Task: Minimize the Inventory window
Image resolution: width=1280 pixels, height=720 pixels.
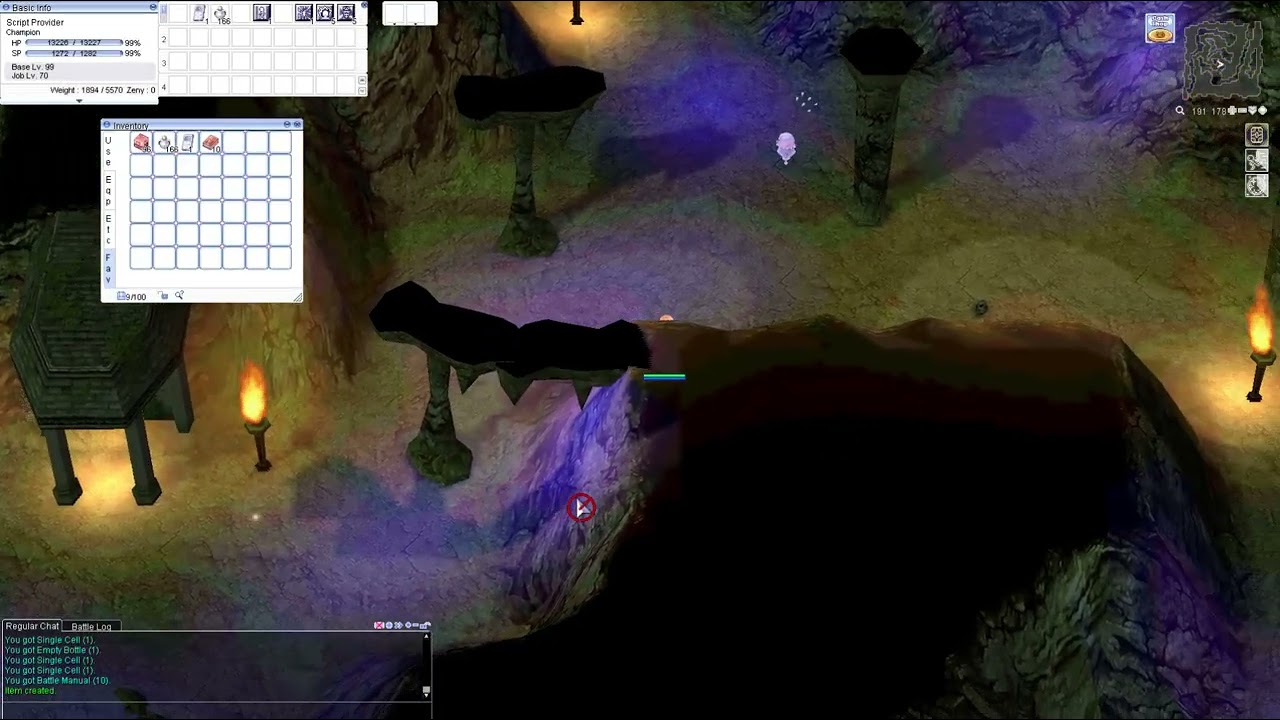Action: [x=287, y=125]
